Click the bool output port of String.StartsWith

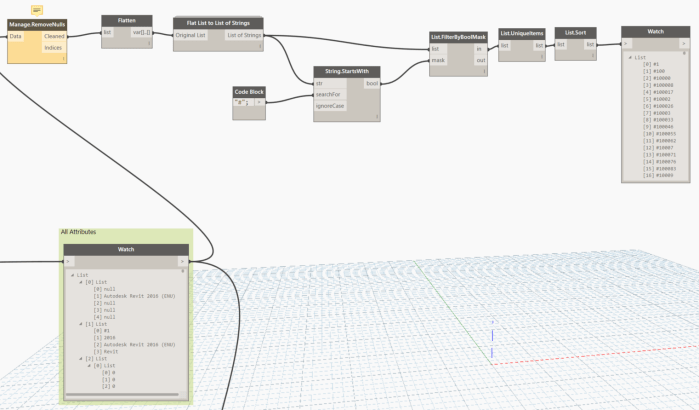tap(372, 83)
